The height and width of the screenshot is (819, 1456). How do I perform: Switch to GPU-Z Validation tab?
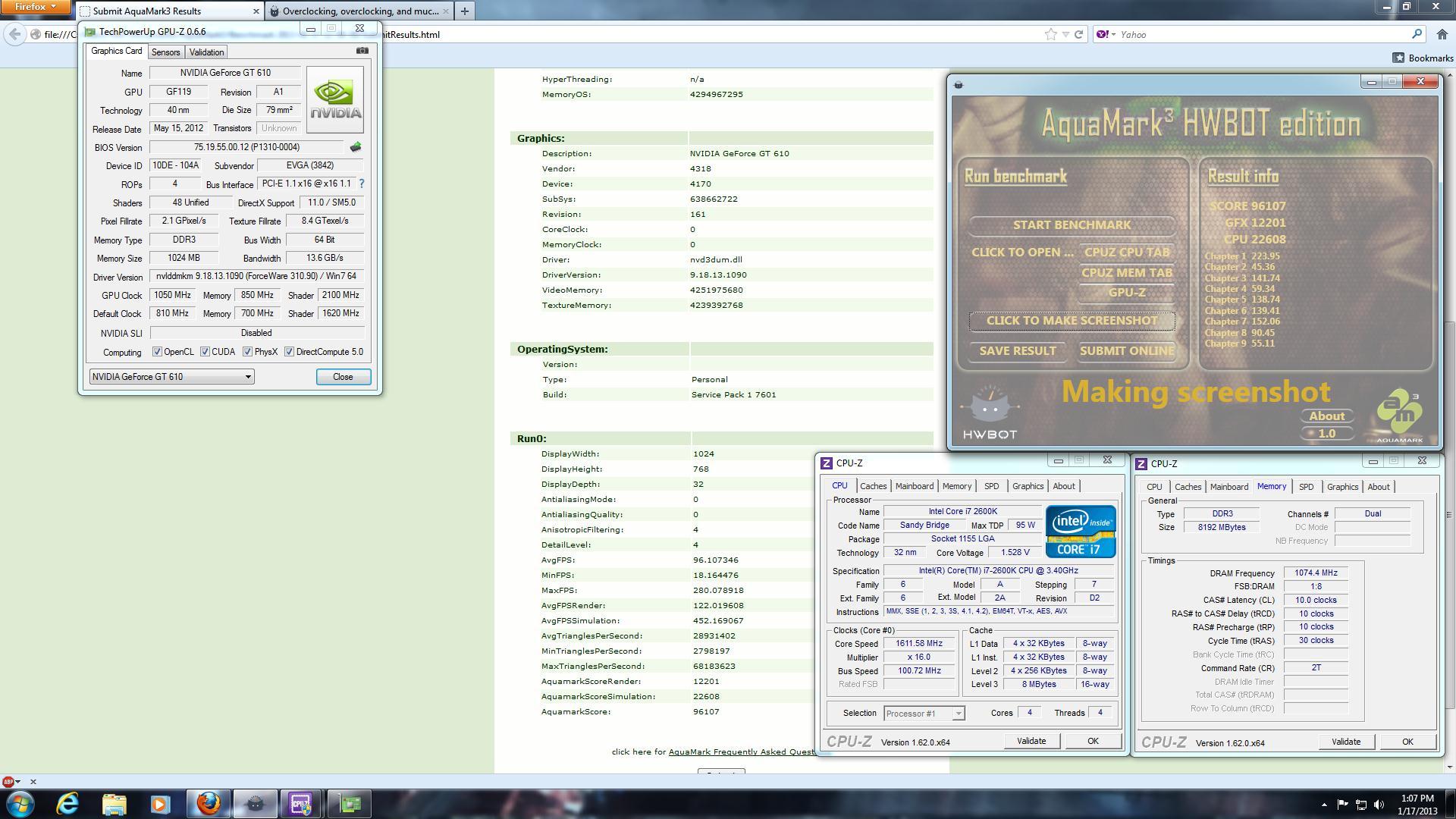click(206, 52)
